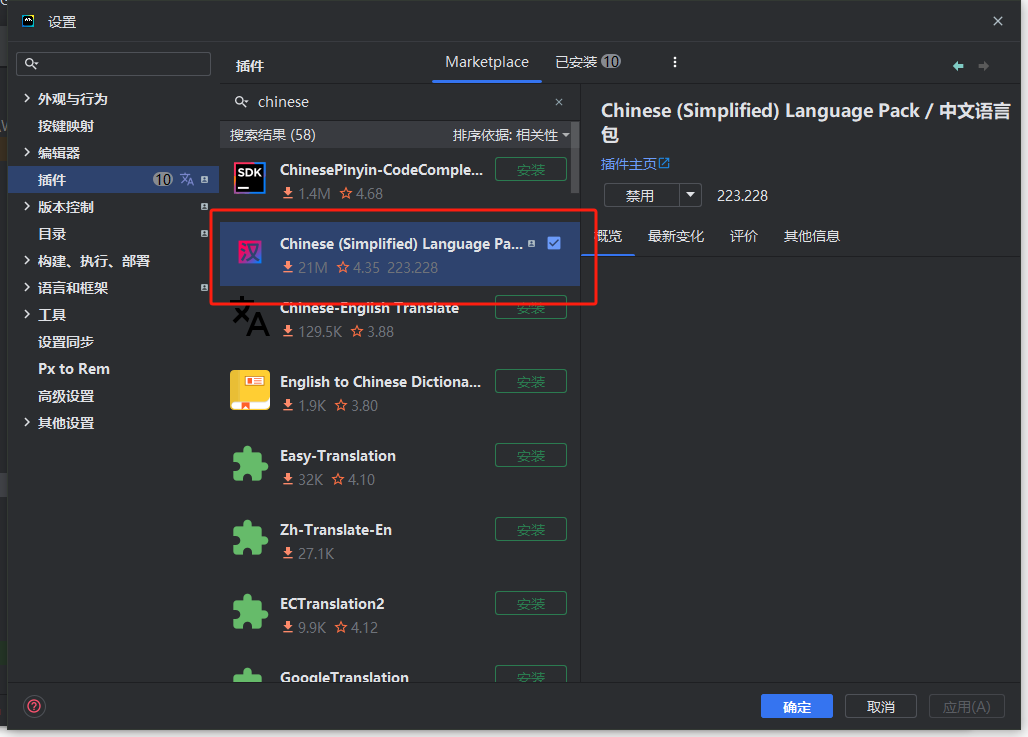This screenshot has width=1028, height=737.
Task: Open the plugins more options kebab menu
Action: 675,62
